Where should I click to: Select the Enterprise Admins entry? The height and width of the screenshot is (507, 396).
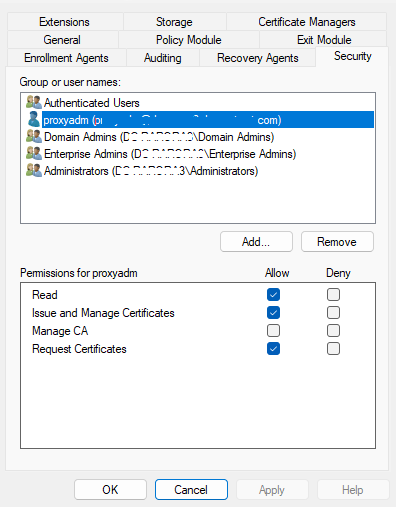[197, 153]
